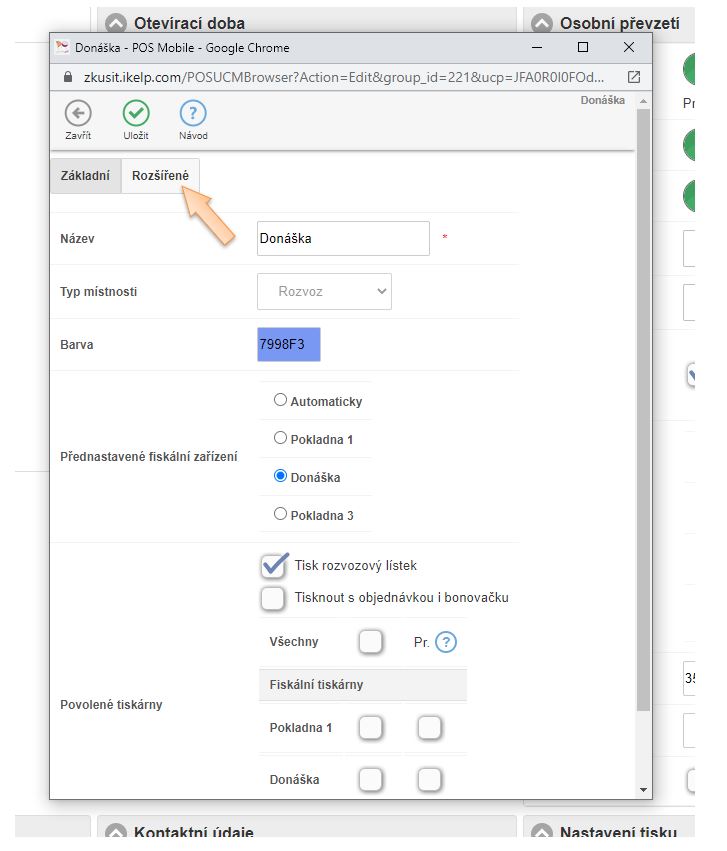This screenshot has height=851, width=727.
Task: Check the first Pokladna 1 printer checkbox
Action: click(371, 728)
